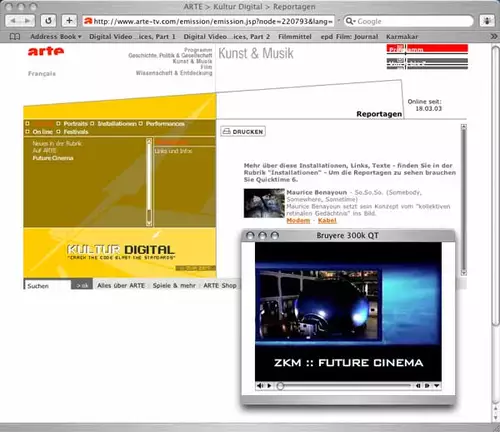Go forward with the browser forward arrow
The width and height of the screenshot is (500, 432).
pyautogui.click(x=28, y=21)
